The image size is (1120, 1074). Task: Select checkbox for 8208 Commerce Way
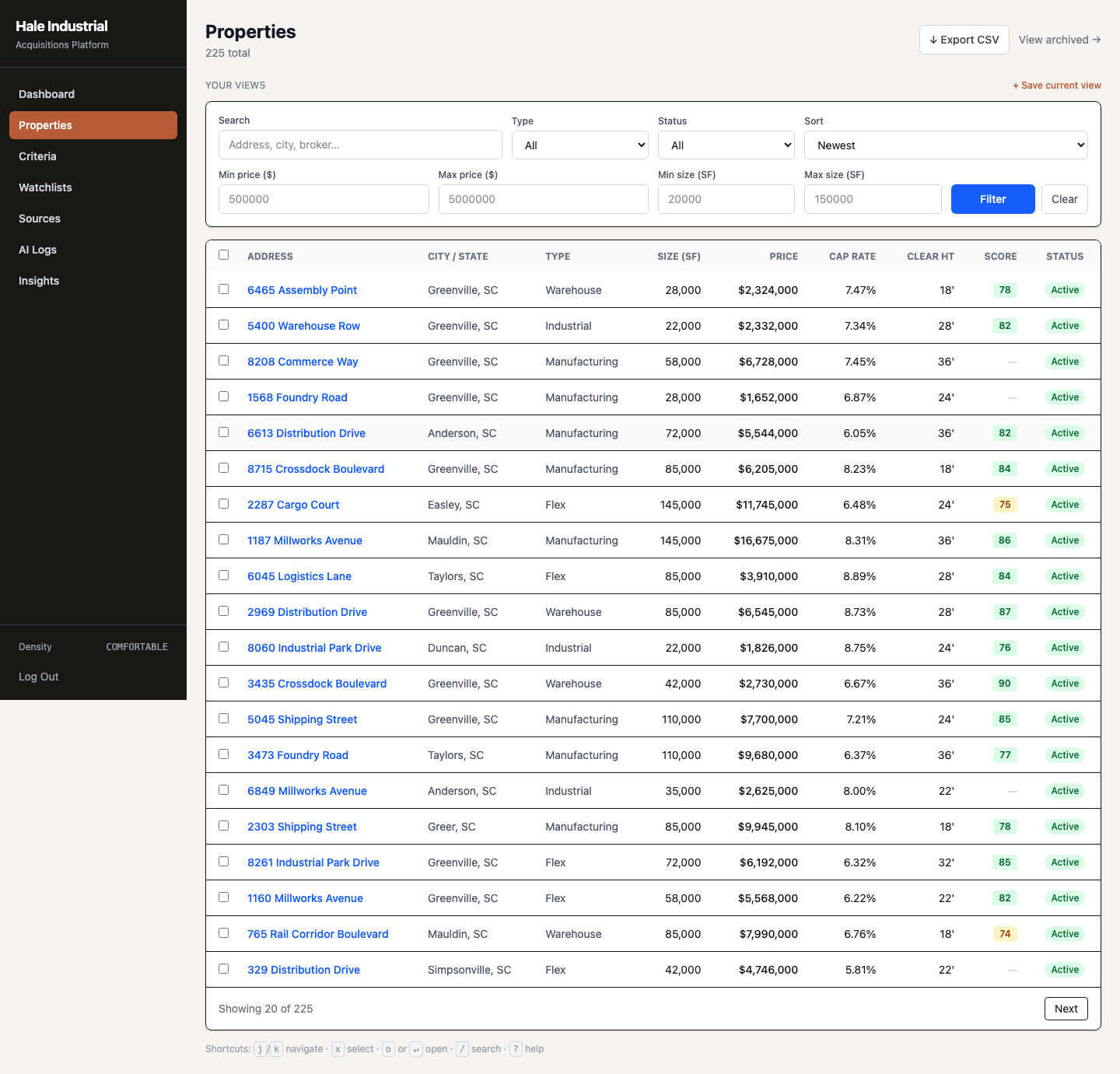224,360
